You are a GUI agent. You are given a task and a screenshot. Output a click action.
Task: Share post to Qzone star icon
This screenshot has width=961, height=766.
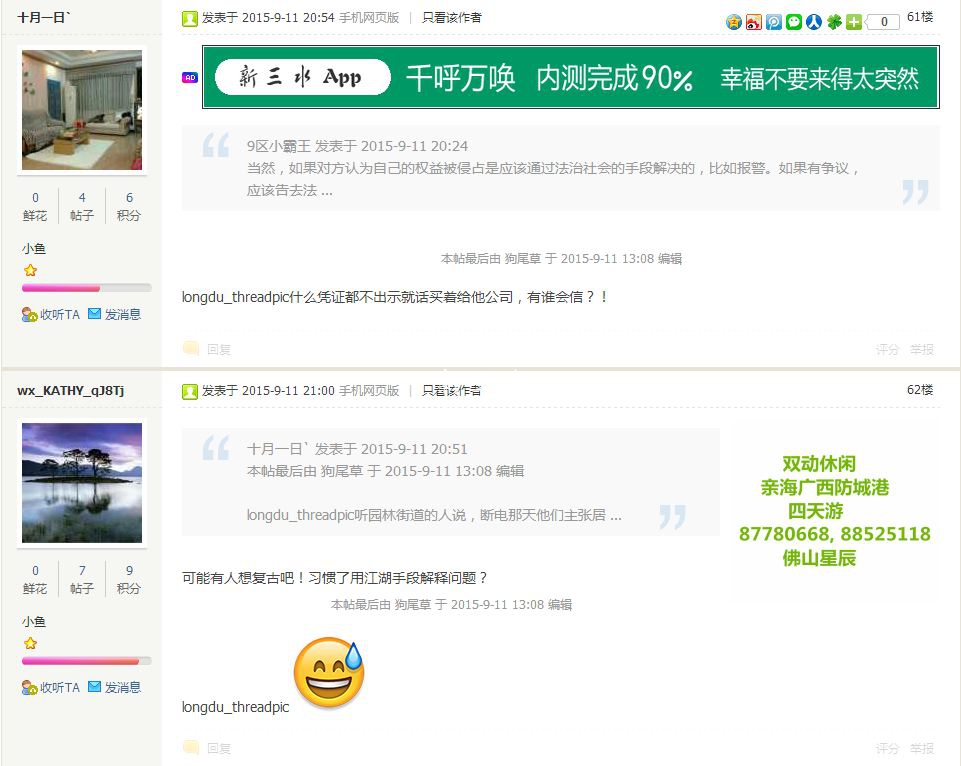point(734,22)
